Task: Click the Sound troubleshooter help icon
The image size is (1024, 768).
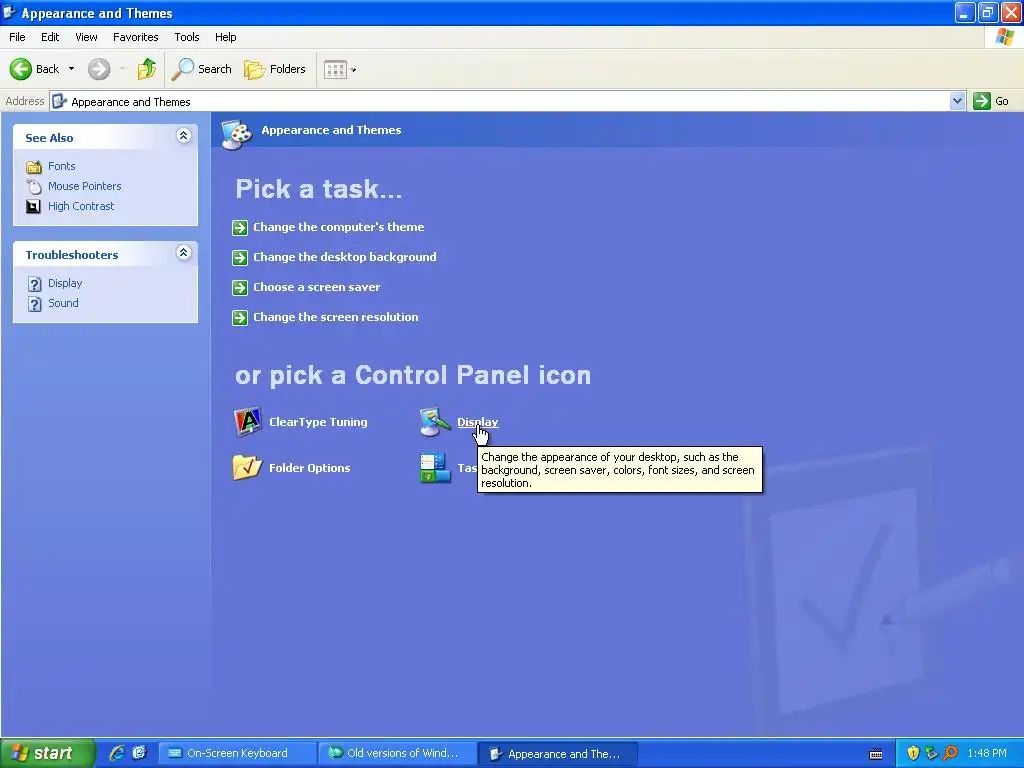Action: click(35, 304)
